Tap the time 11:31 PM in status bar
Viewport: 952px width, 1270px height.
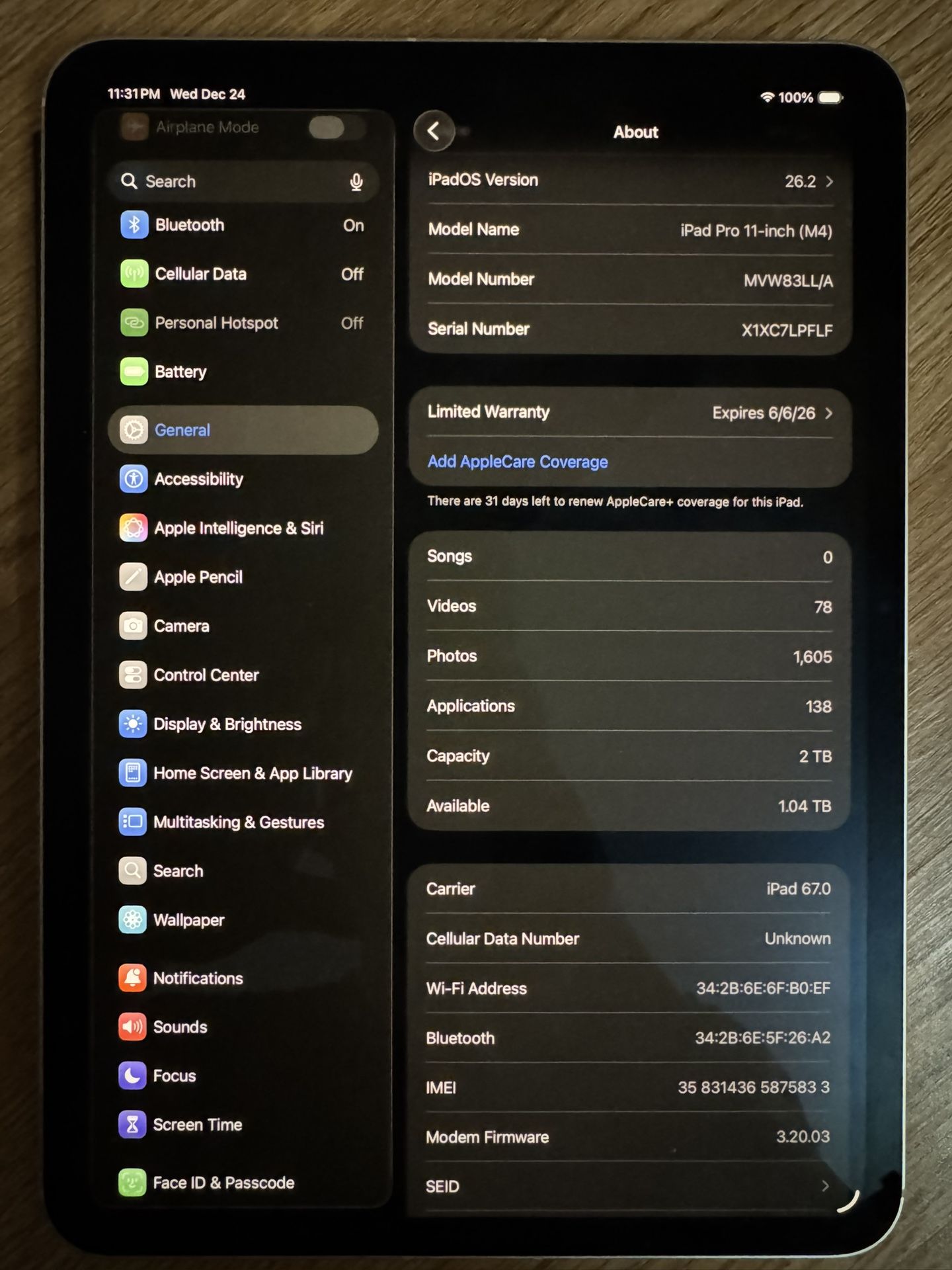(x=134, y=94)
